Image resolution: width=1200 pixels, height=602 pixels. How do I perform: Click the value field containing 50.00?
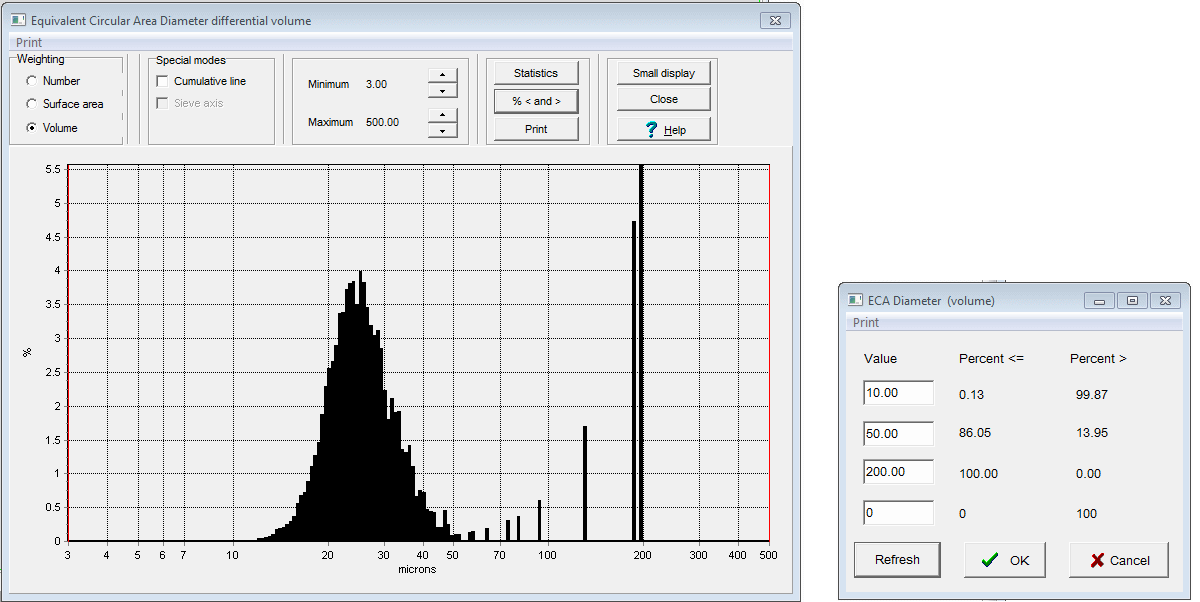[x=898, y=434]
